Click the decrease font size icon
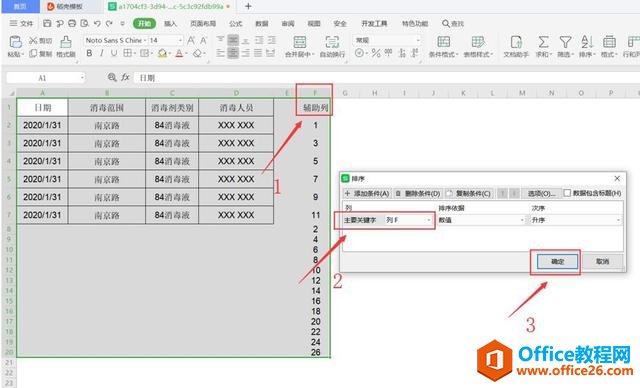This screenshot has height=388, width=640. 203,40
